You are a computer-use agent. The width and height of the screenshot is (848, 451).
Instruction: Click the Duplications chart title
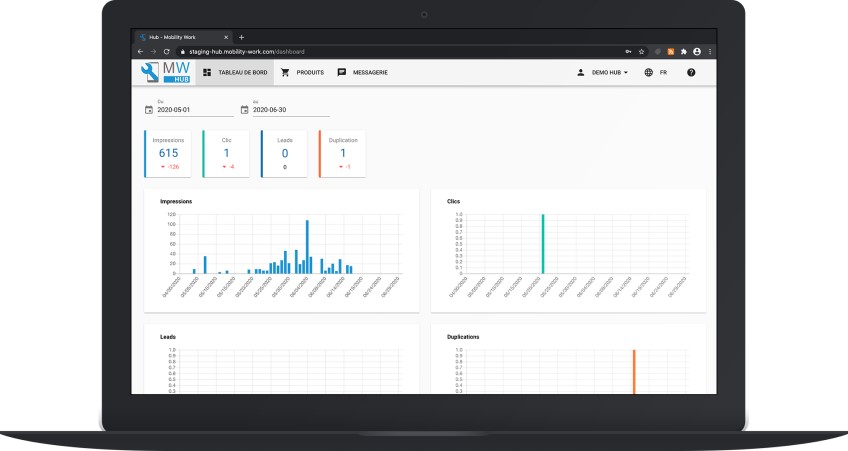pyautogui.click(x=463, y=337)
